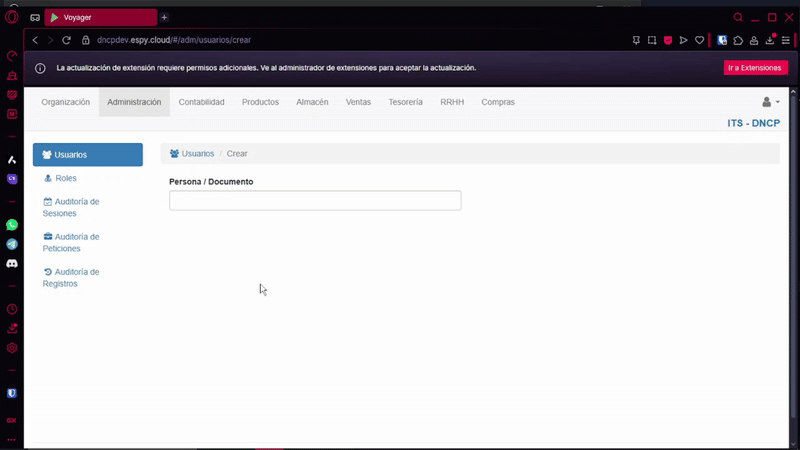800x450 pixels.
Task: Open the downloads icon in toolbar
Action: click(x=770, y=40)
